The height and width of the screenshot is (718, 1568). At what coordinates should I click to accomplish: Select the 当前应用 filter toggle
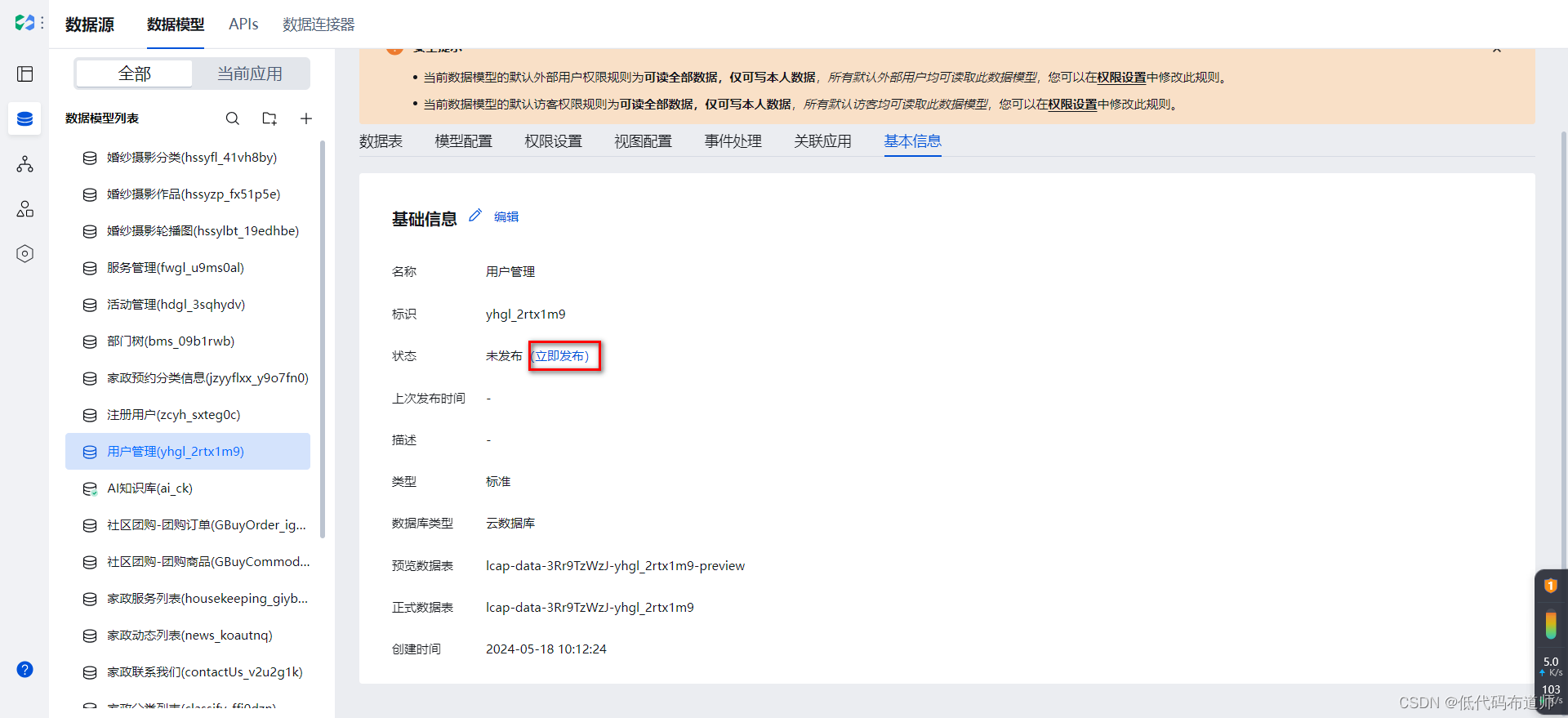coord(250,74)
